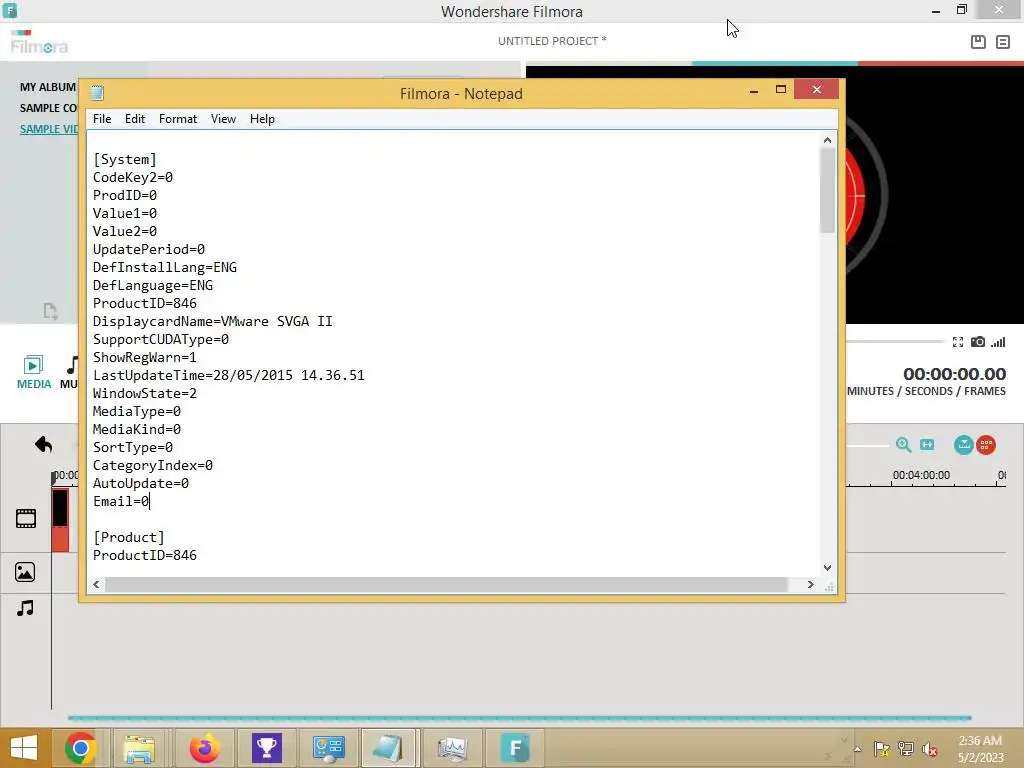Image resolution: width=1024 pixels, height=768 pixels.
Task: Click the preview volume slider bar
Action: (895, 342)
